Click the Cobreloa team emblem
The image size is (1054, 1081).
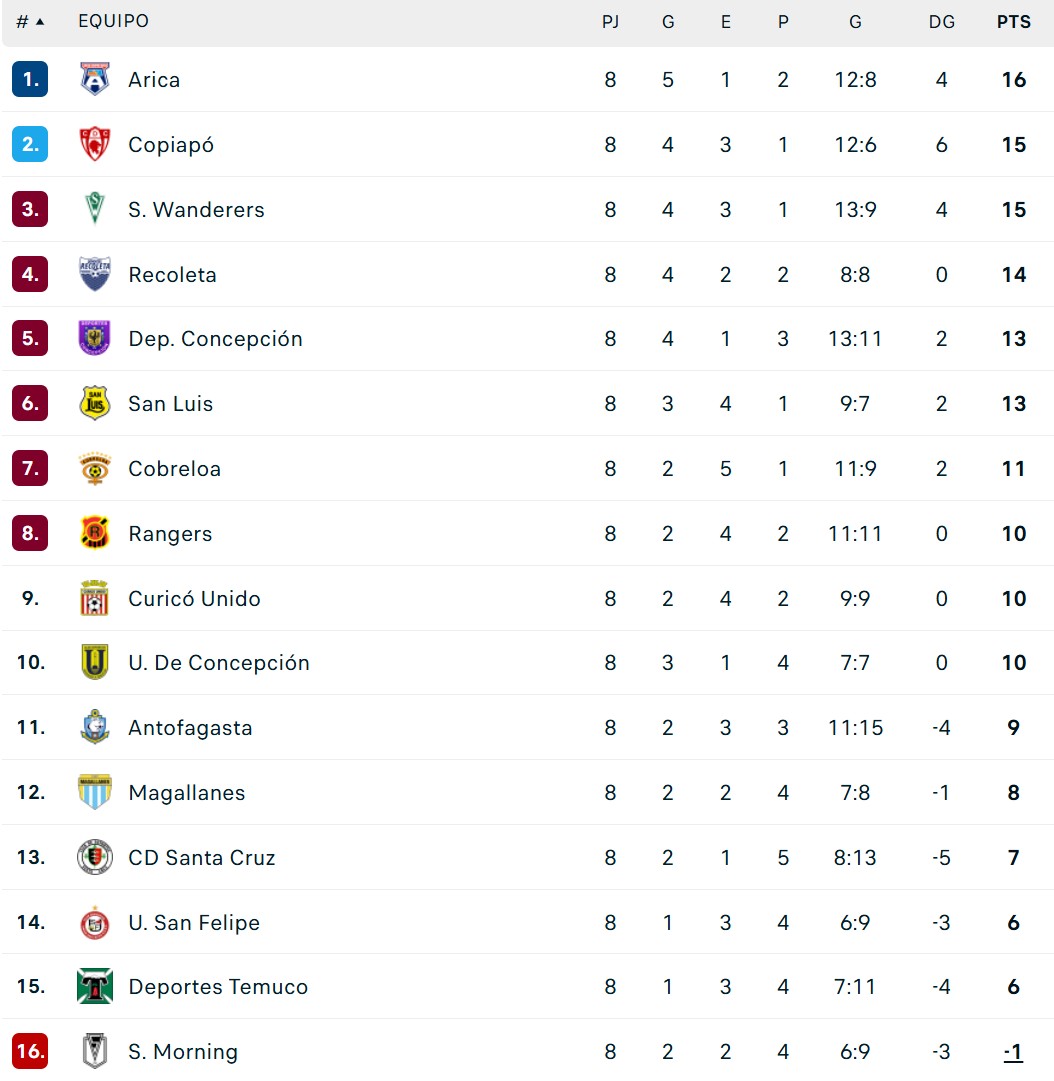94,468
